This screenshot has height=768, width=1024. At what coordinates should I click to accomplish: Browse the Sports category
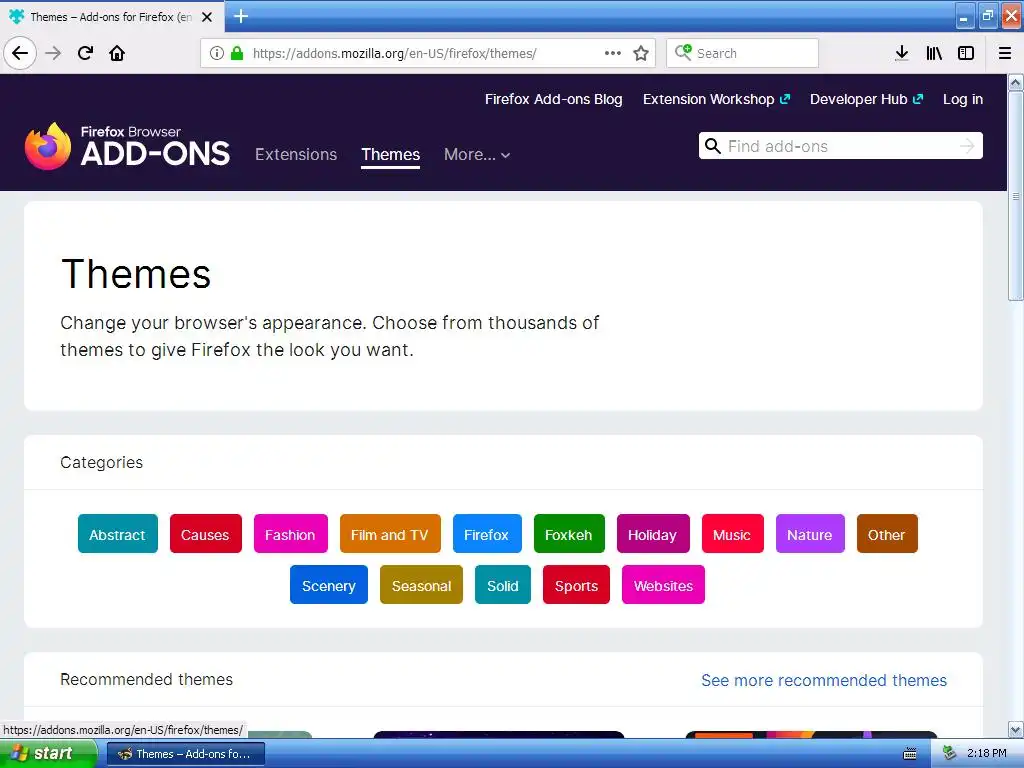click(x=576, y=584)
